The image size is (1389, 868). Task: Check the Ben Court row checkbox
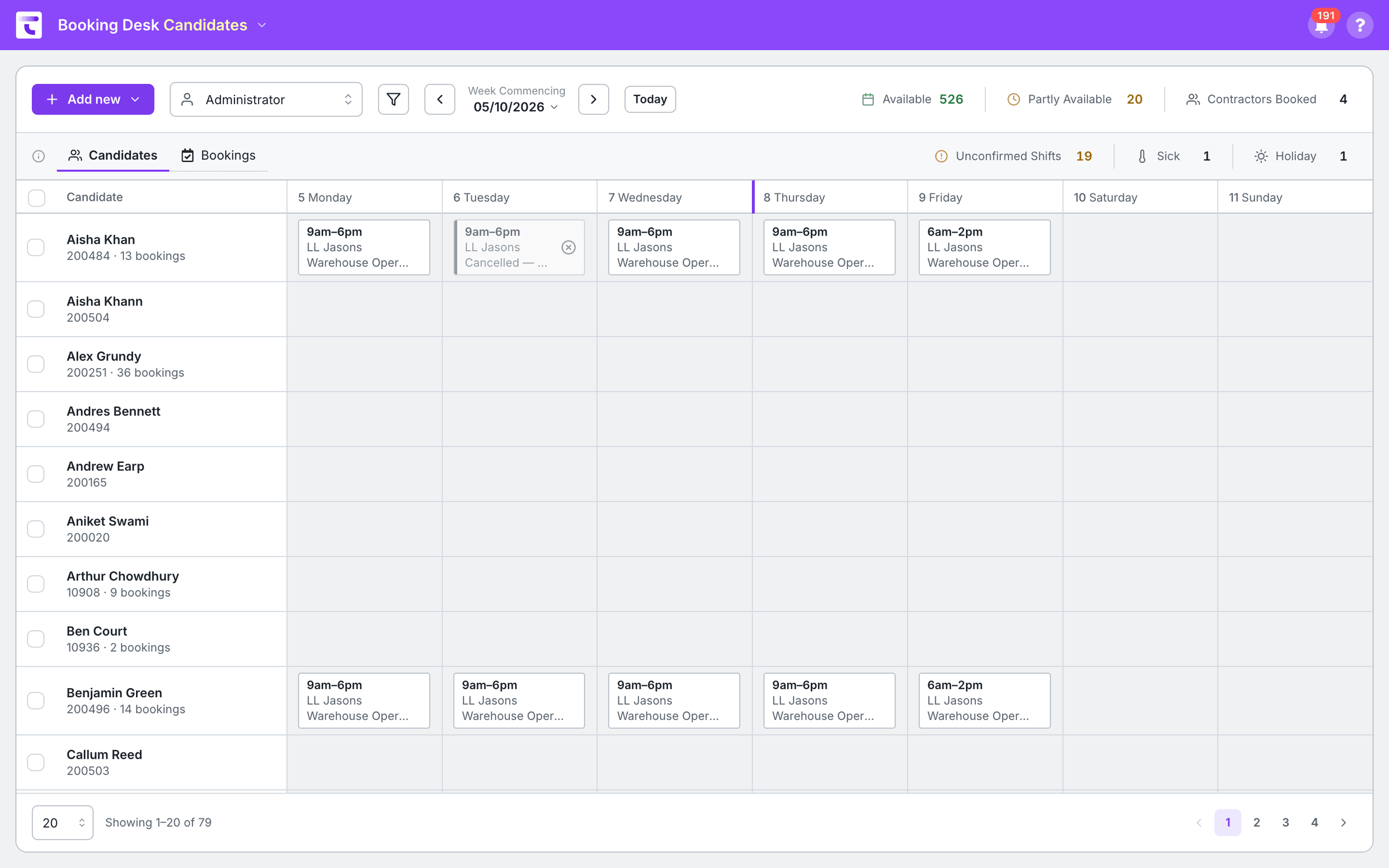36,639
